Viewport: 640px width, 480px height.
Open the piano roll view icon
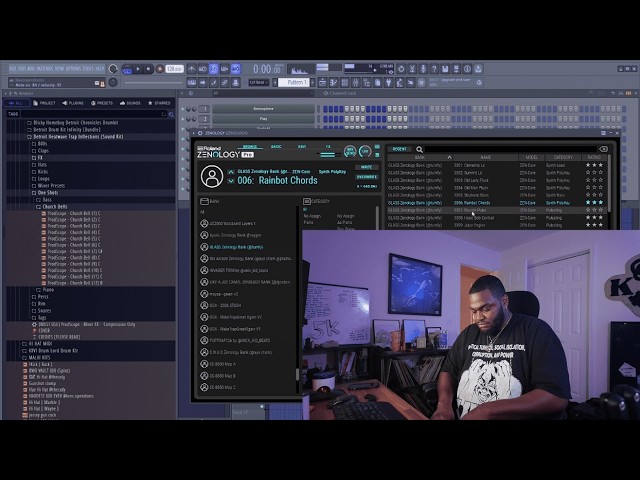click(x=333, y=82)
